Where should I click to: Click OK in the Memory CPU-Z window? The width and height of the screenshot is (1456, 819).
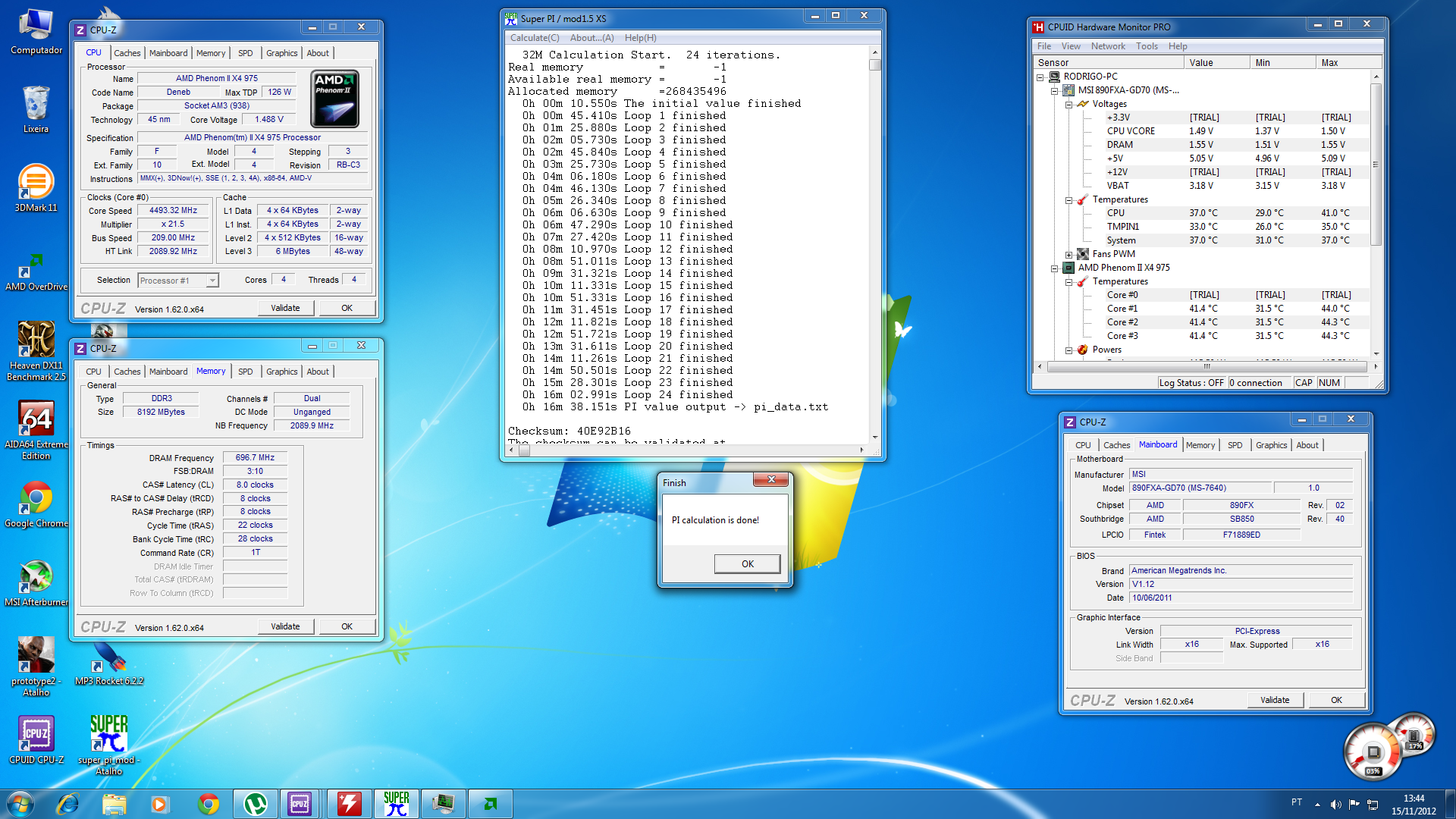(x=347, y=626)
